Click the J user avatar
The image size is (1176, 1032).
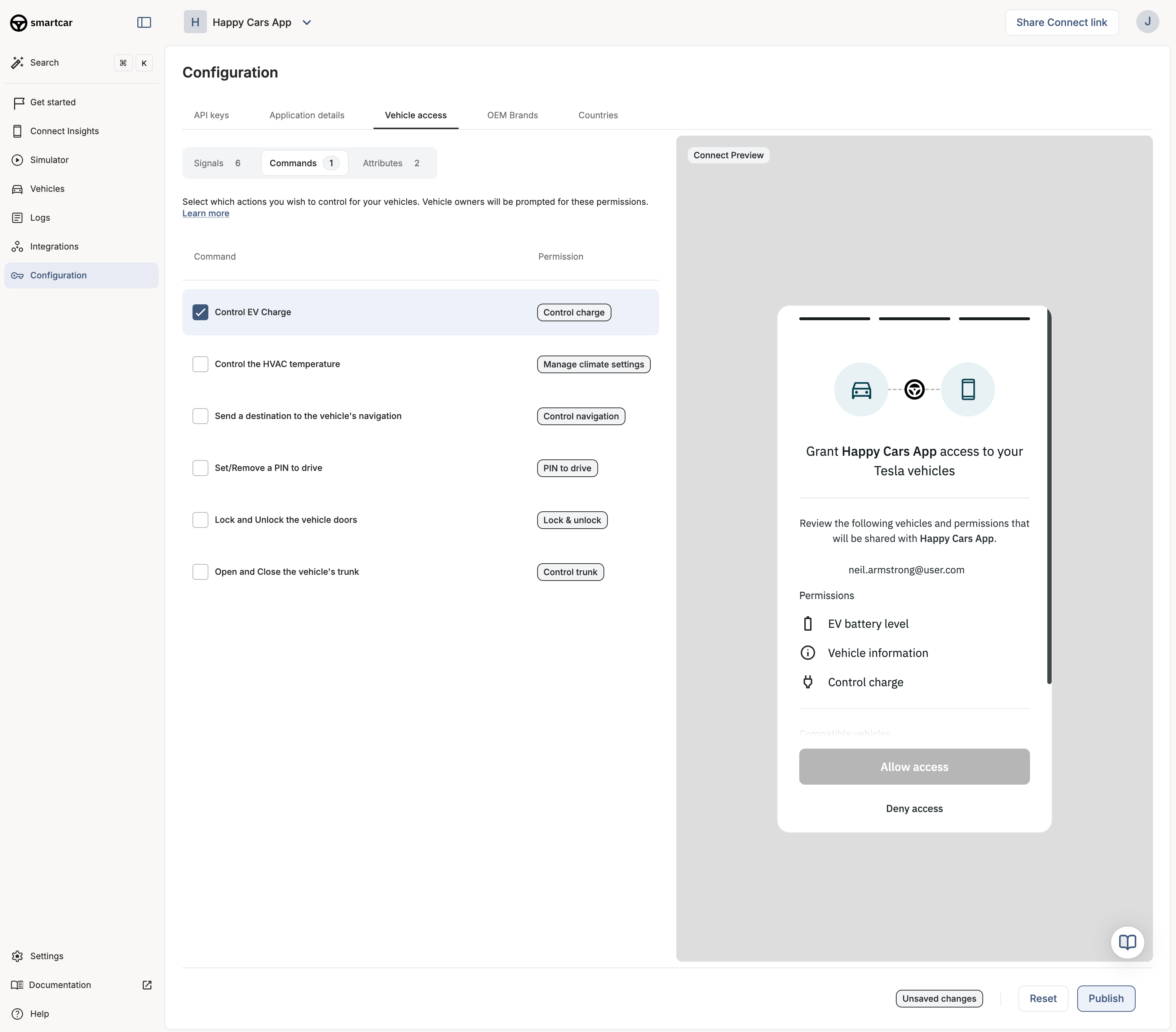click(1147, 22)
